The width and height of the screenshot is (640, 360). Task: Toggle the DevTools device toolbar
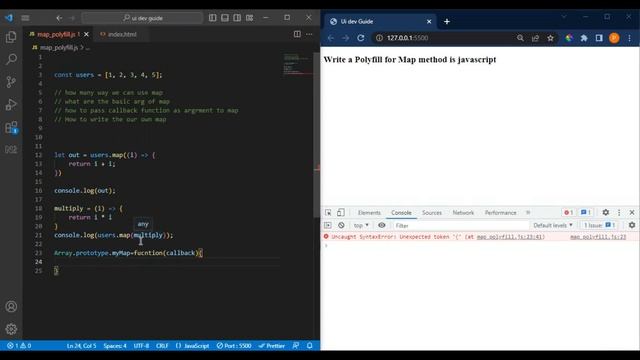click(341, 212)
